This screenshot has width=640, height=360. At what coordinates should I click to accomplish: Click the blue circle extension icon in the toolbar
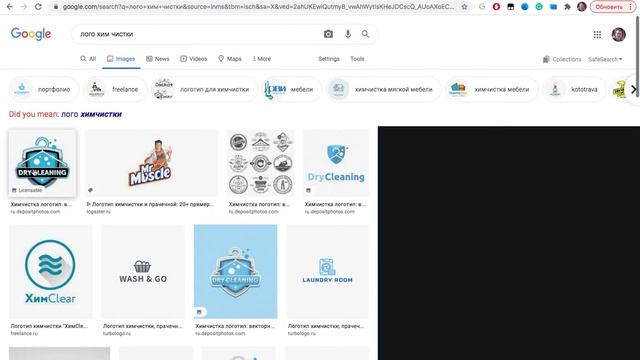(525, 7)
